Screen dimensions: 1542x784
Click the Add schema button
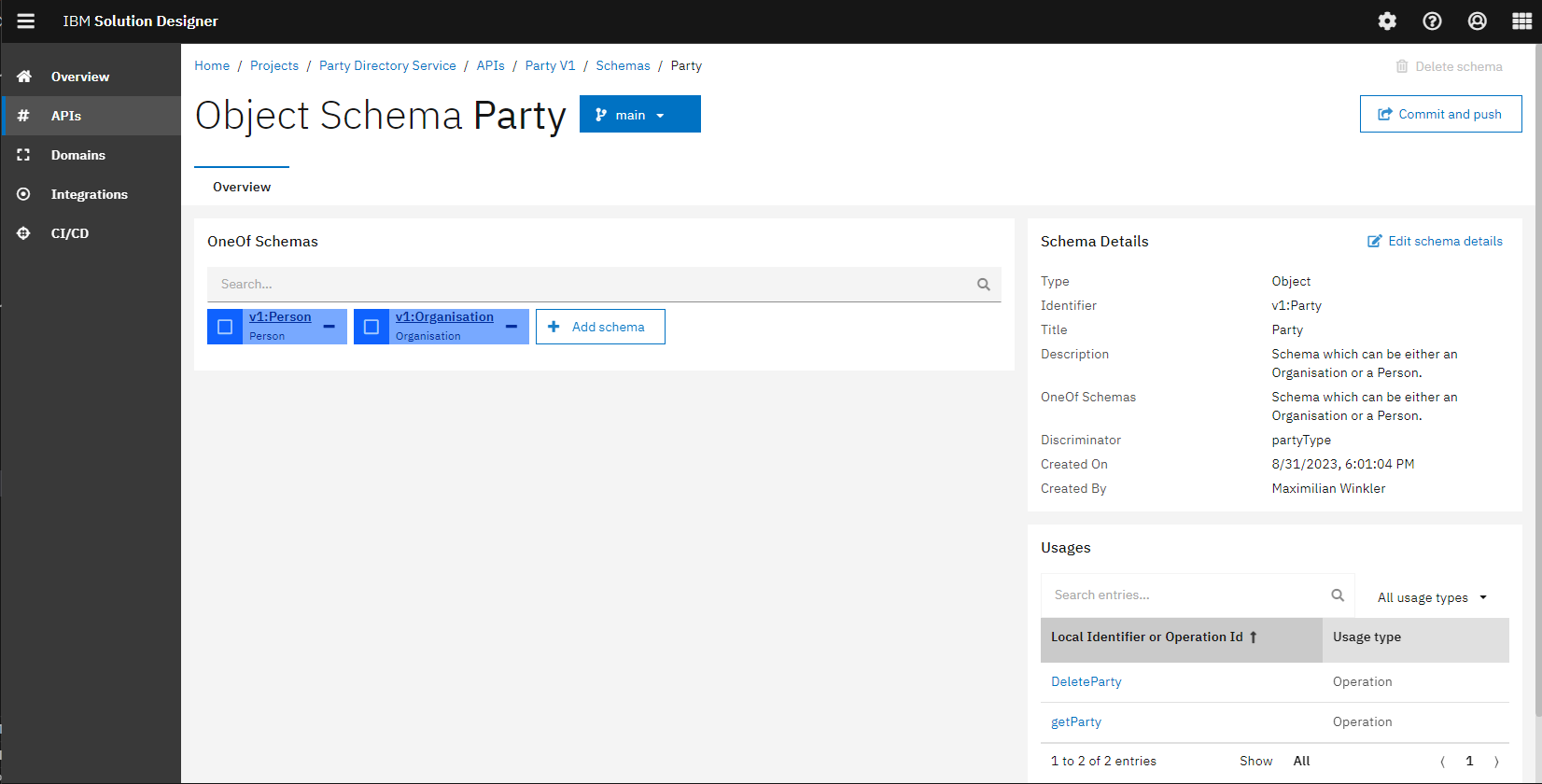[x=600, y=327]
